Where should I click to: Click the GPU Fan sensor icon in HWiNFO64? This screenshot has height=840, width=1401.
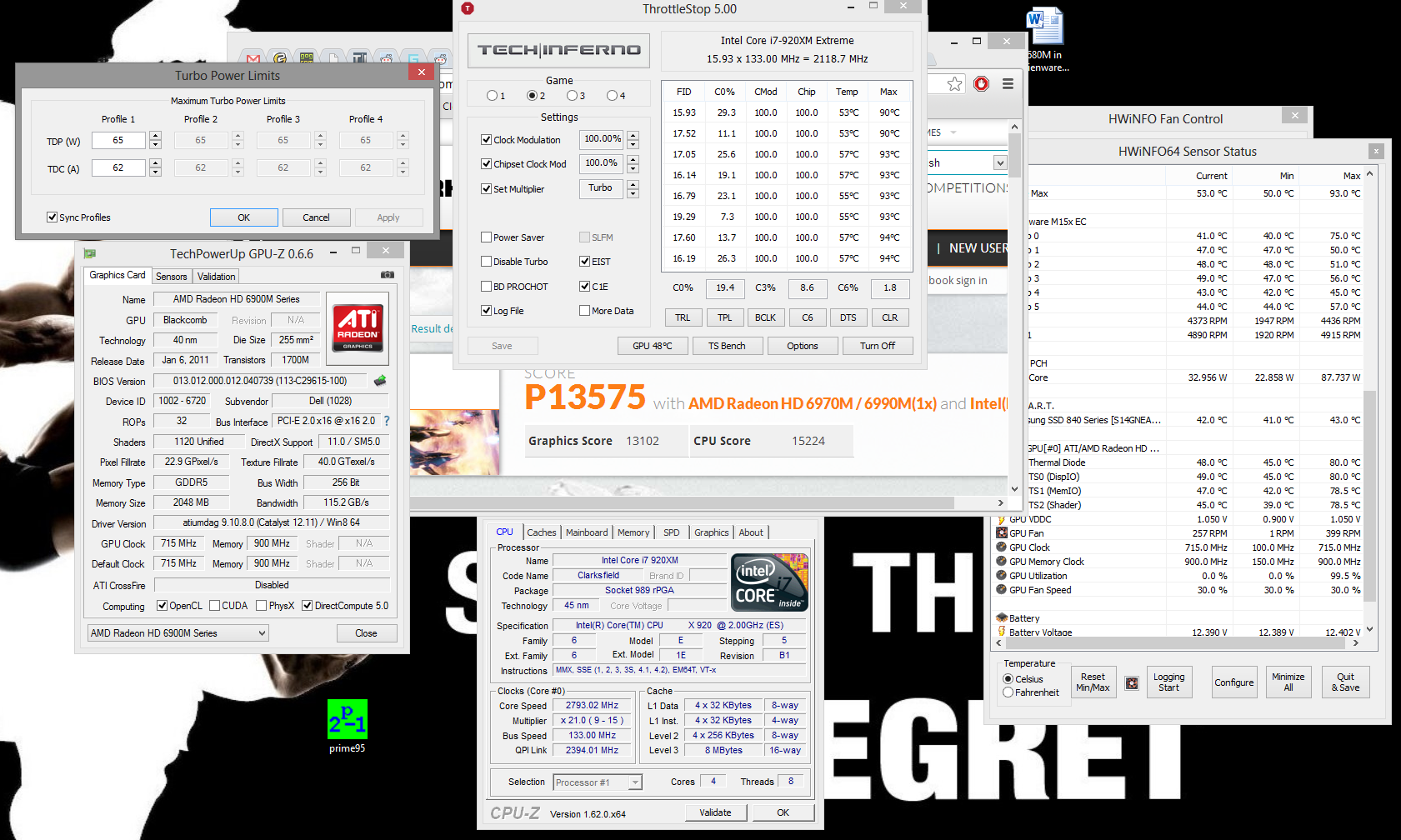[x=1002, y=533]
